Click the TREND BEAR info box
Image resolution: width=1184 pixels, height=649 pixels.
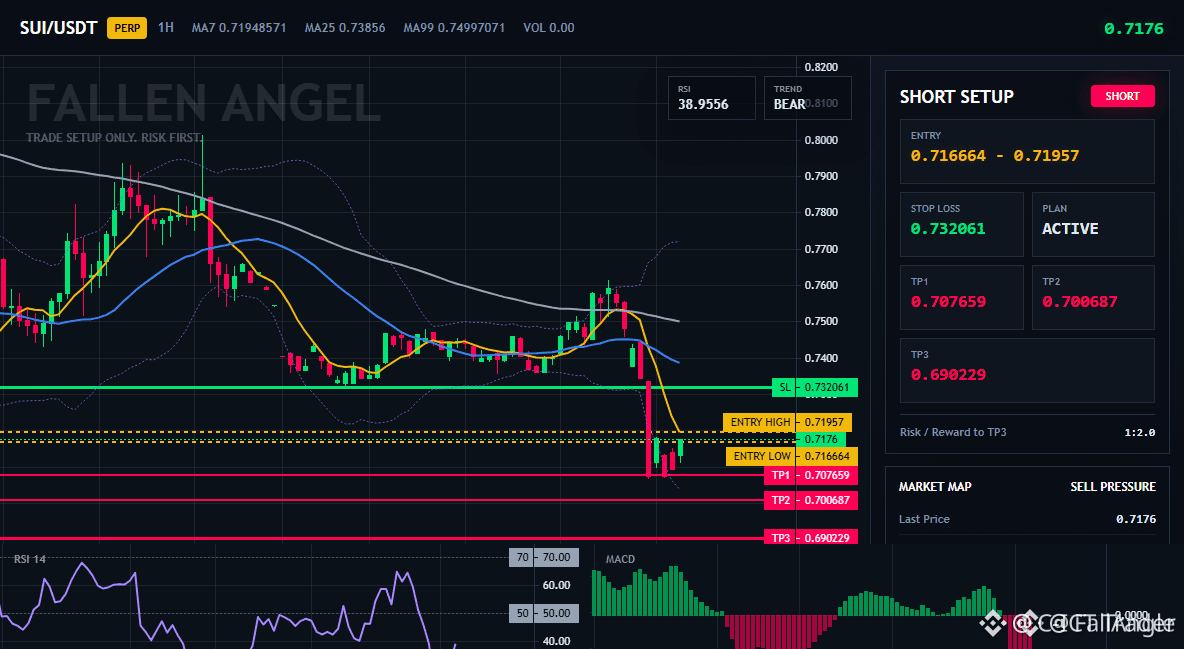pos(807,98)
